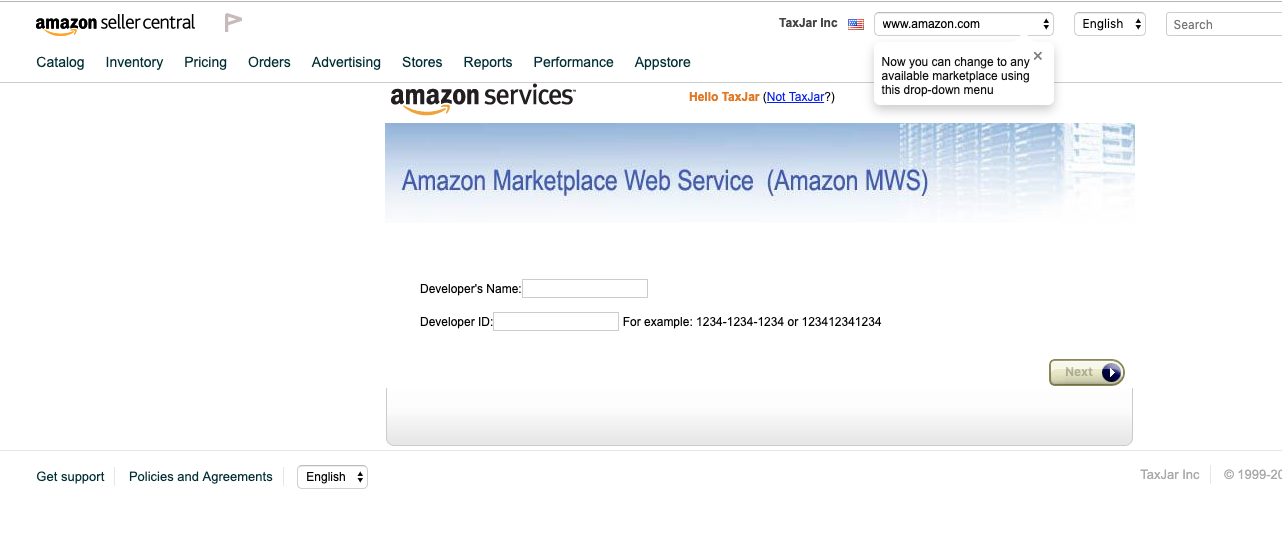This screenshot has height=536, width=1282.
Task: Click the Amazon Services logo
Action: tap(483, 99)
